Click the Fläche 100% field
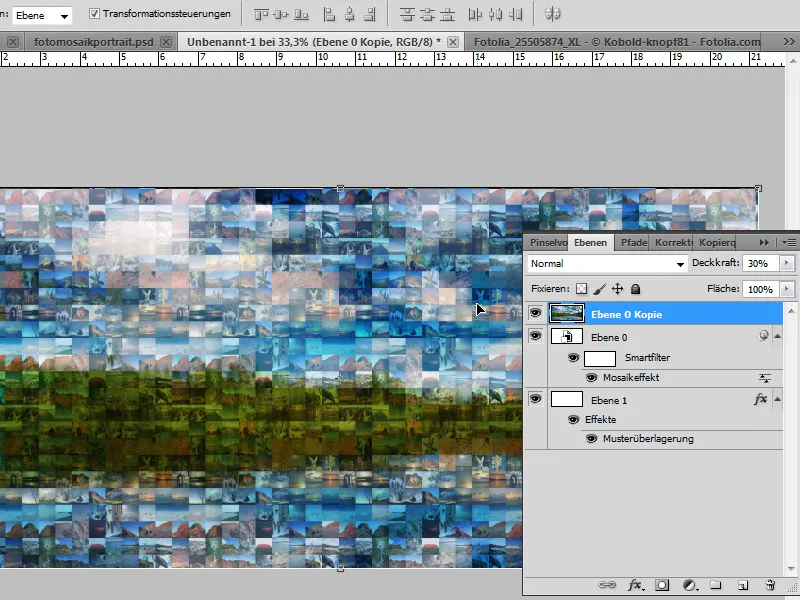800x600 pixels. point(760,289)
